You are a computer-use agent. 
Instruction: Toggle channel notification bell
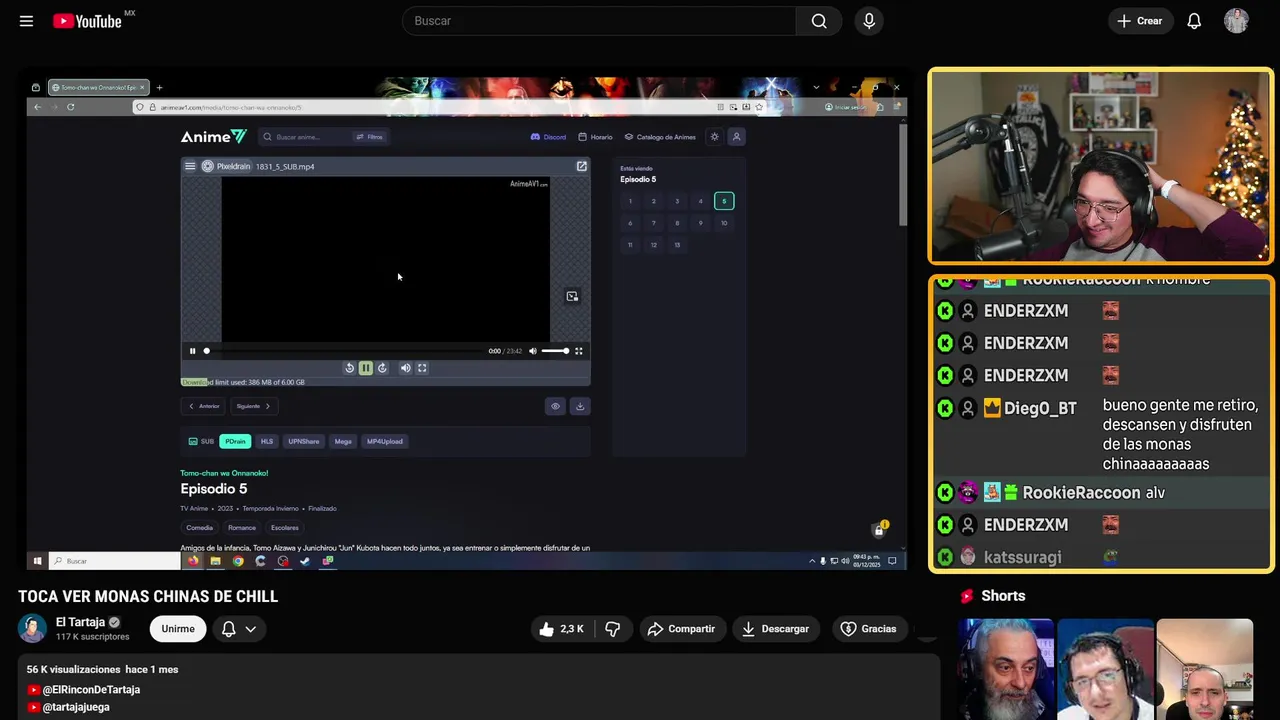228,629
